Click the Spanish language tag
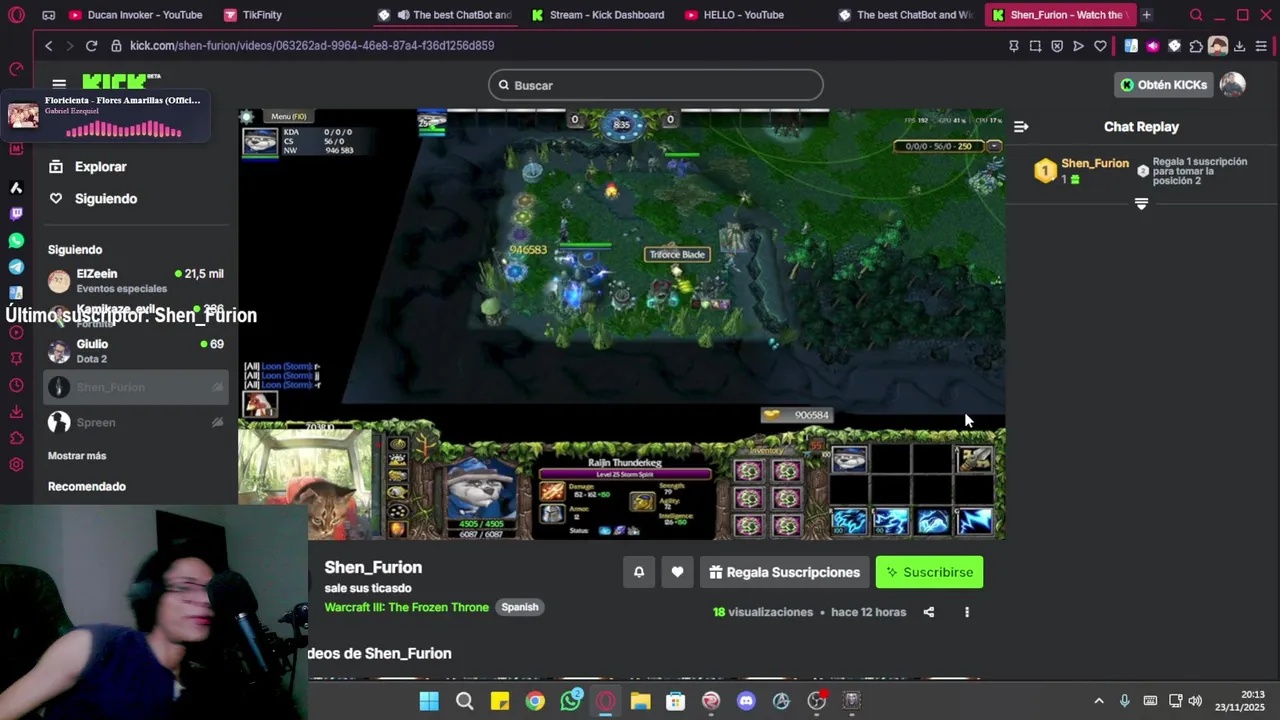This screenshot has height=720, width=1280. [520, 607]
